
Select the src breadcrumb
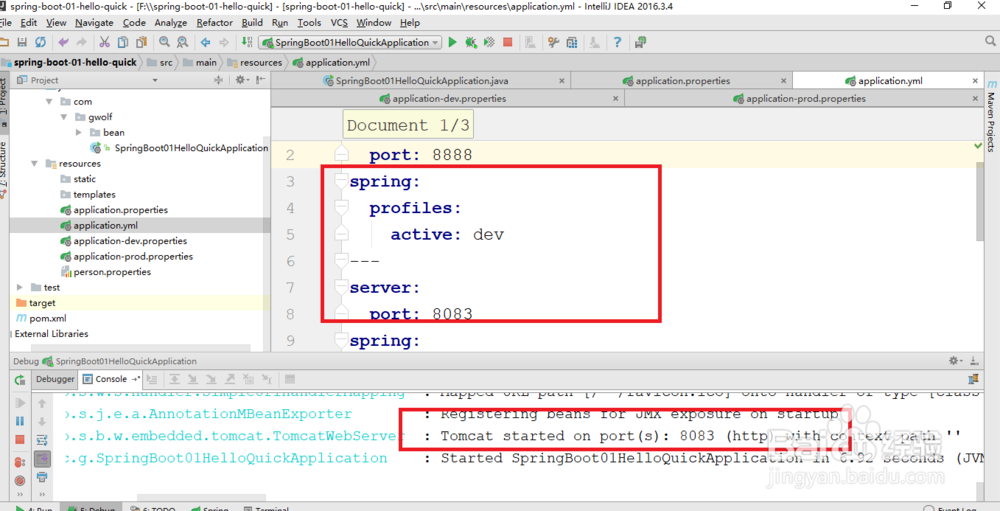click(x=159, y=63)
